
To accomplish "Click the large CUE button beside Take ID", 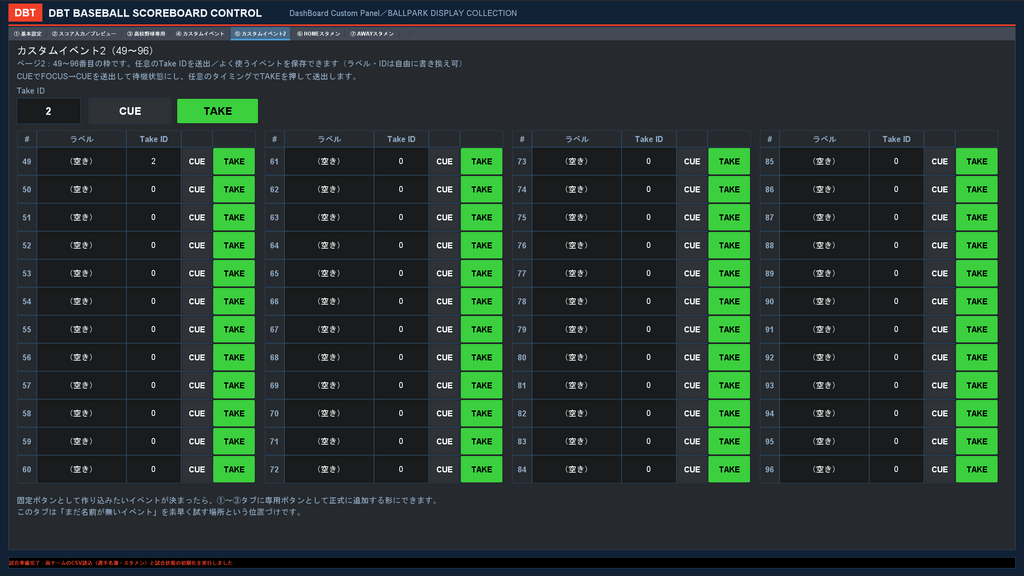I will [130, 111].
